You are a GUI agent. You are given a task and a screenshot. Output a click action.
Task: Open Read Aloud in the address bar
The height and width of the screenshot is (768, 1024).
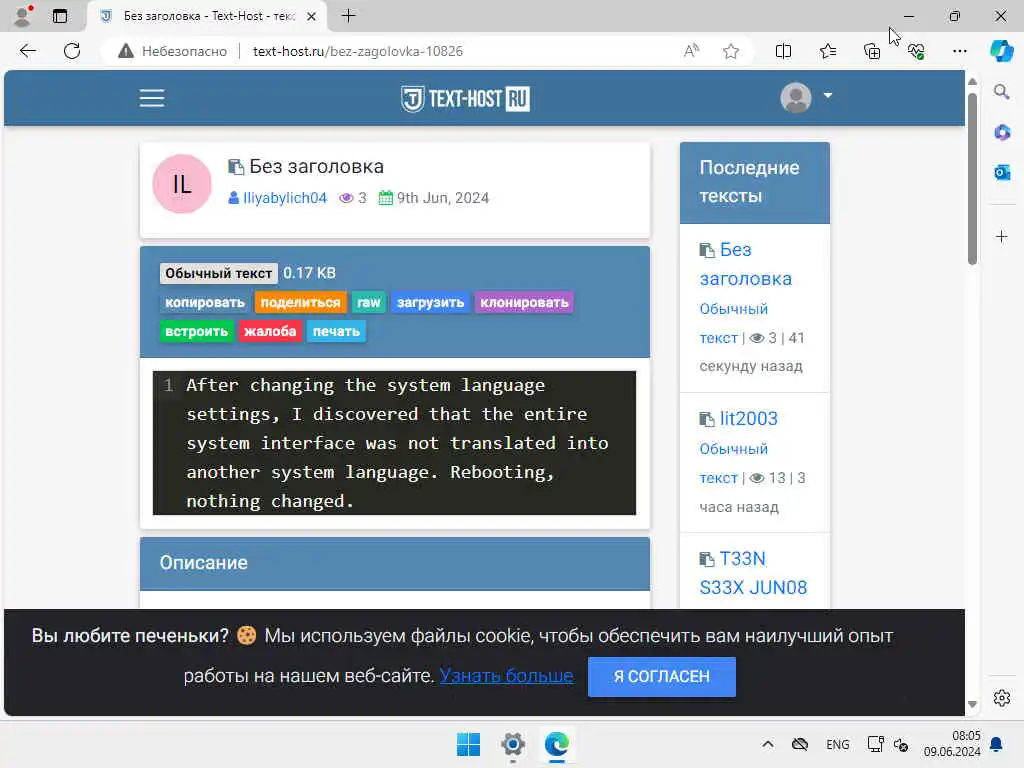pyautogui.click(x=691, y=51)
